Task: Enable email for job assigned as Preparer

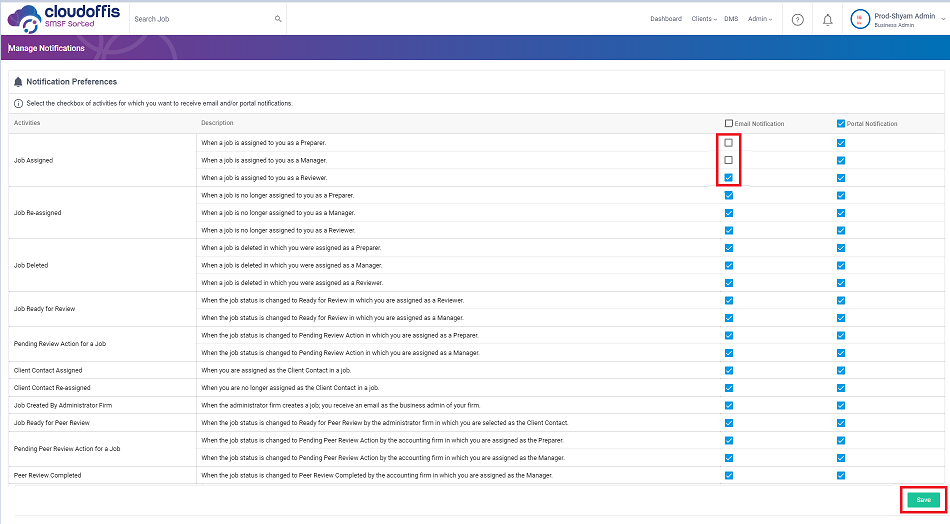Action: point(729,143)
